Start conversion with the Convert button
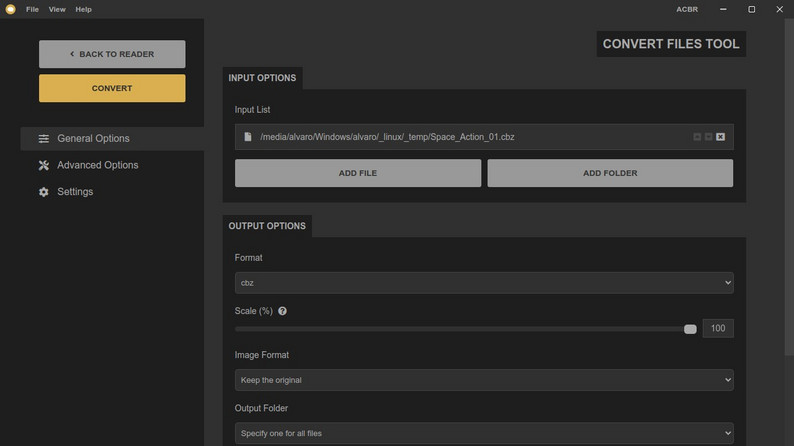Screen dimensions: 794x446 click(x=112, y=88)
